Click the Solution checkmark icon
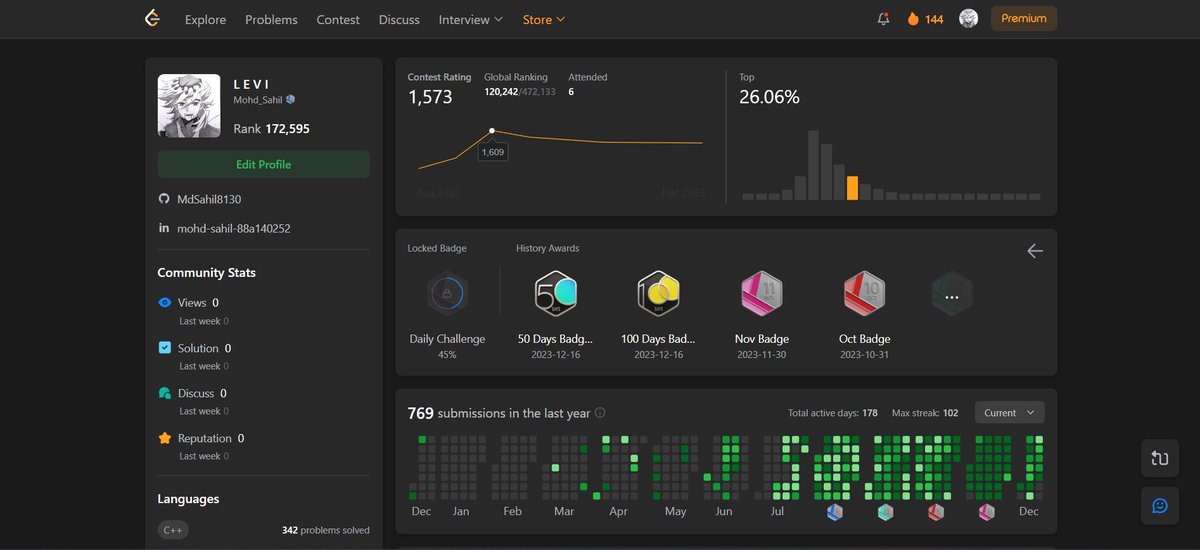 [x=165, y=348]
